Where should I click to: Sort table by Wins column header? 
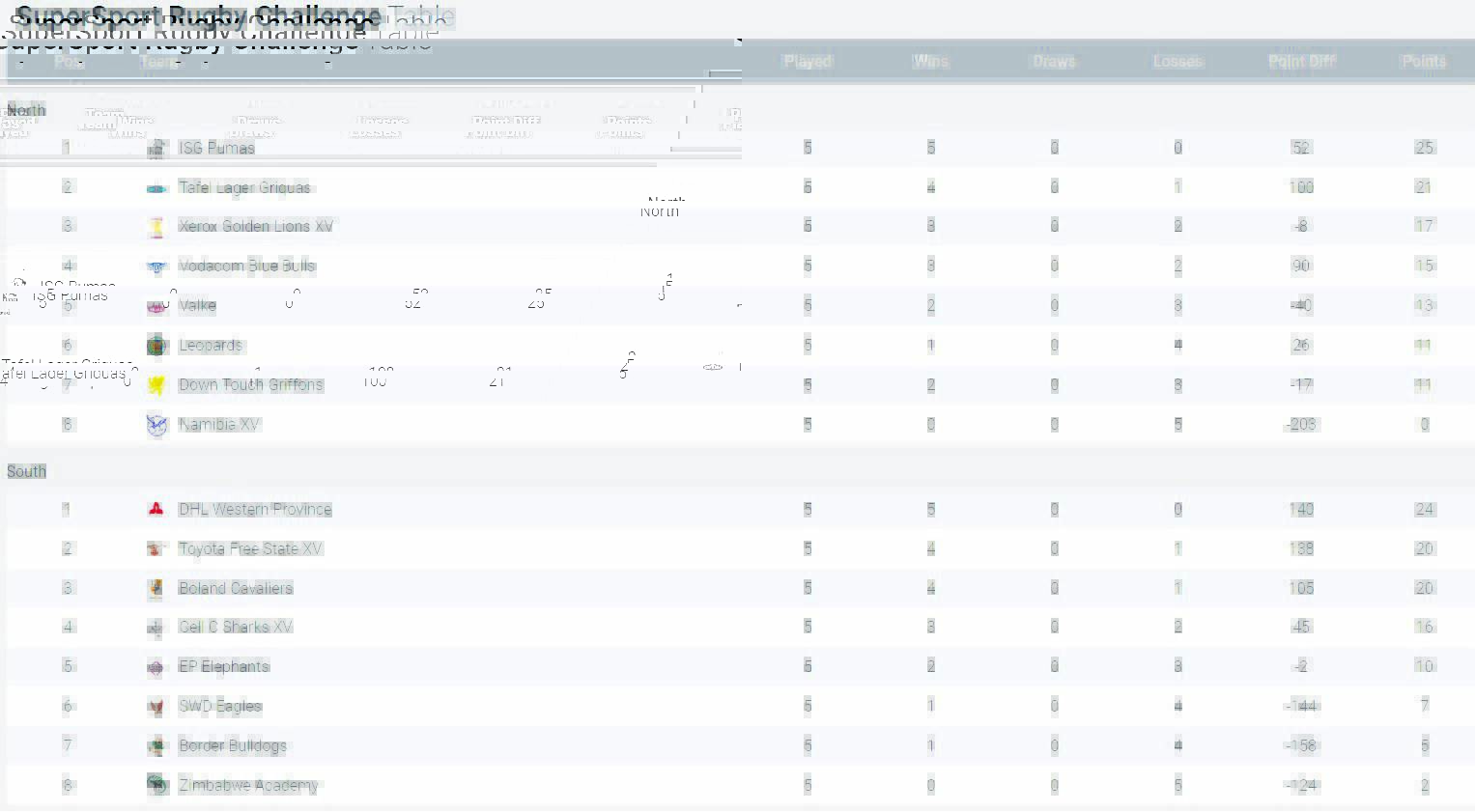point(930,62)
